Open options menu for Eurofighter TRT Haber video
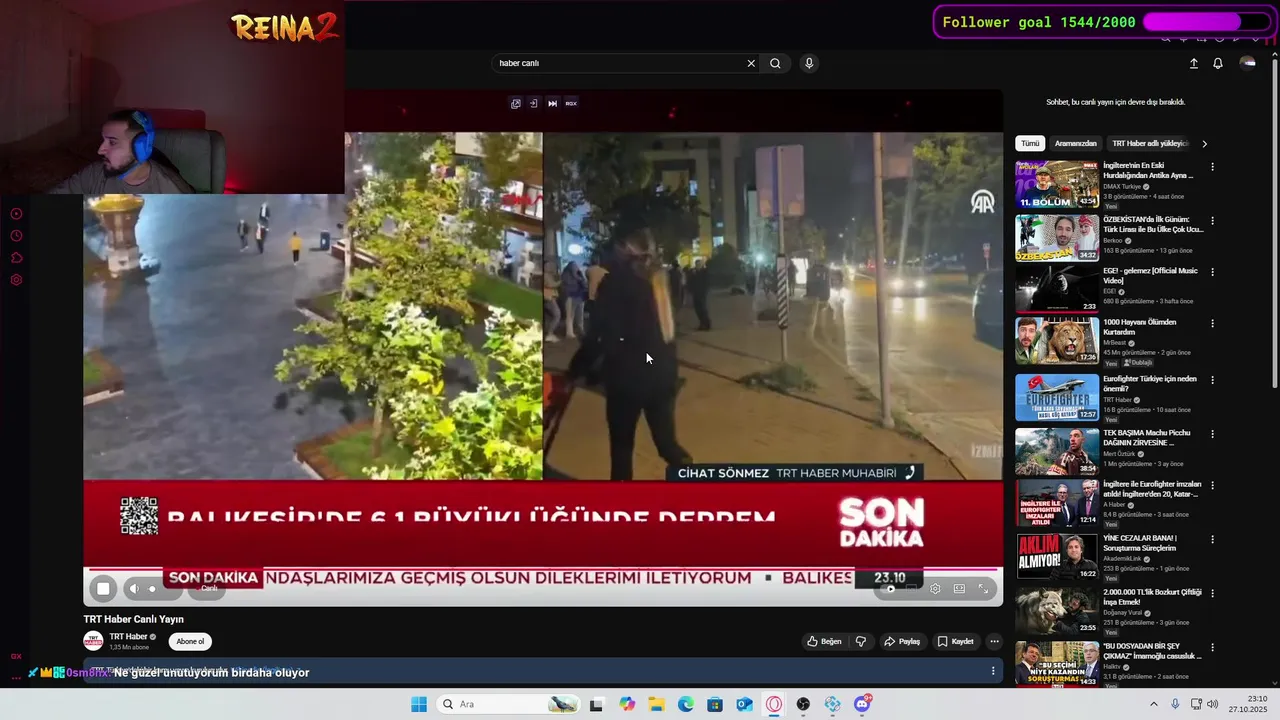Screen dimensions: 1280x720 (1212, 380)
